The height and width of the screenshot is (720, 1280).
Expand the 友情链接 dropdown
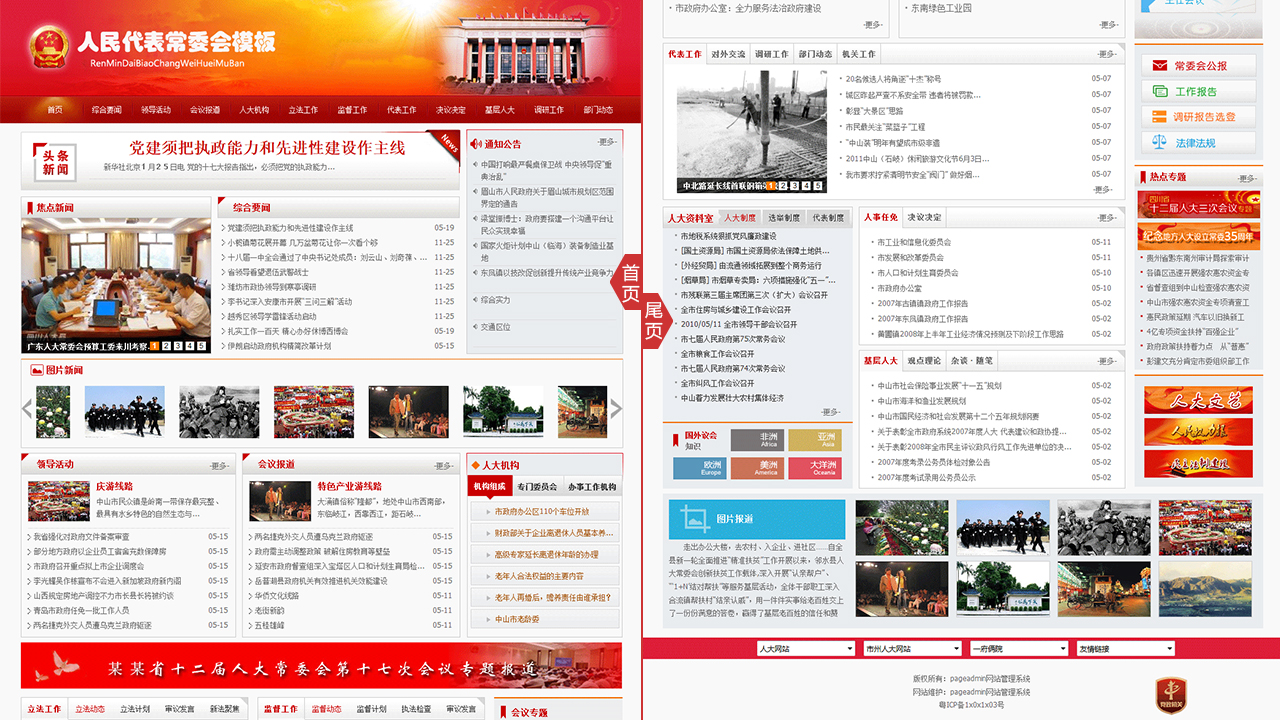coord(1125,649)
